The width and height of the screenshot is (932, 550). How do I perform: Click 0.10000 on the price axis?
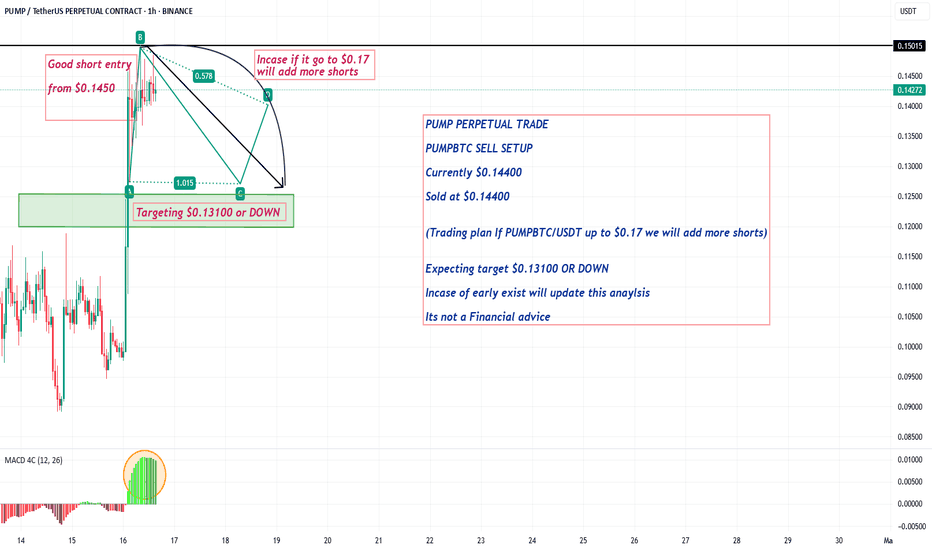click(x=910, y=347)
